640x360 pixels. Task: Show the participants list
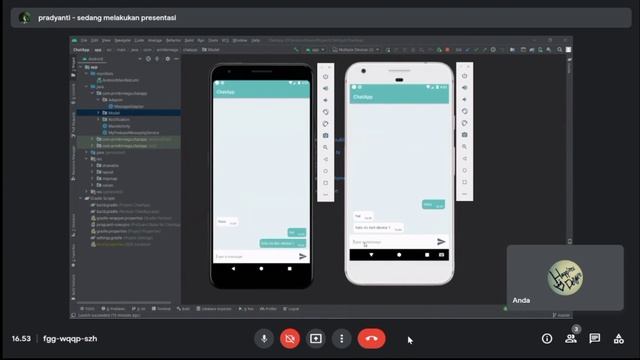(x=571, y=338)
